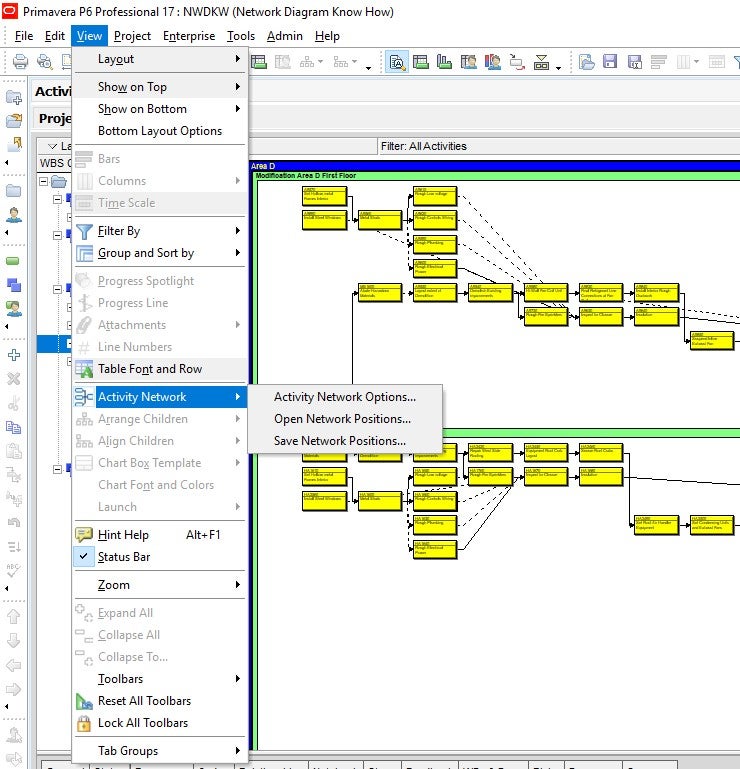
Task: Click the Delete X sidebar icon
Action: click(x=14, y=379)
